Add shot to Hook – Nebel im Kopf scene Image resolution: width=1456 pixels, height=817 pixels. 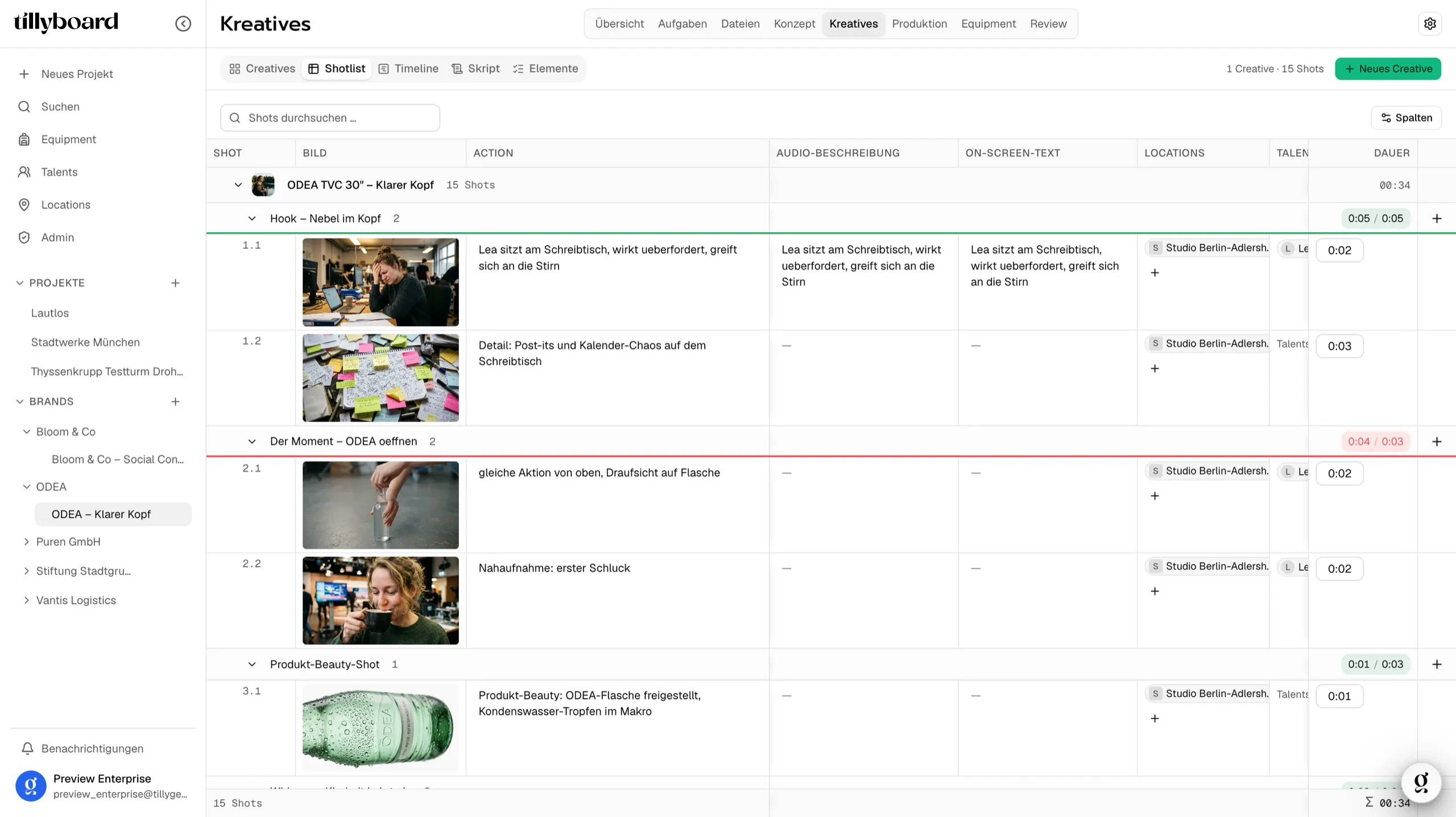click(x=1437, y=218)
